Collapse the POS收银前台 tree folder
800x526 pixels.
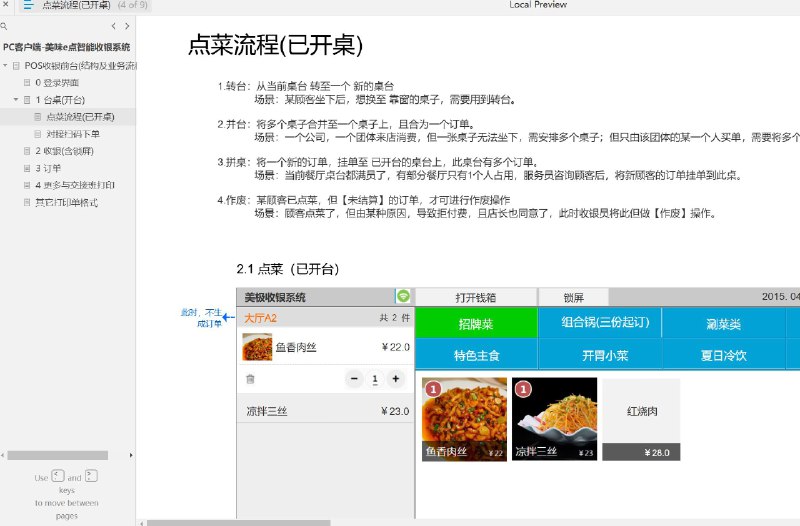pos(5,66)
